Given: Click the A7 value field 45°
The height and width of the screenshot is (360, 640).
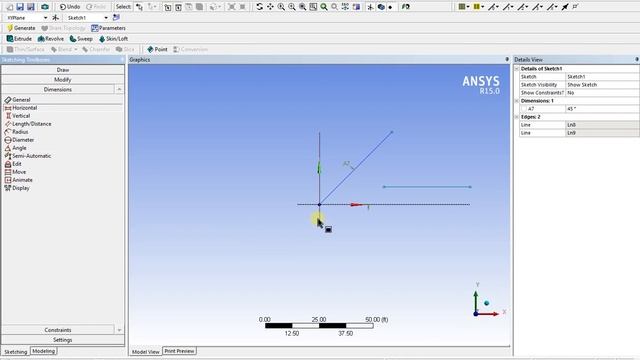Looking at the screenshot, I should [x=602, y=109].
